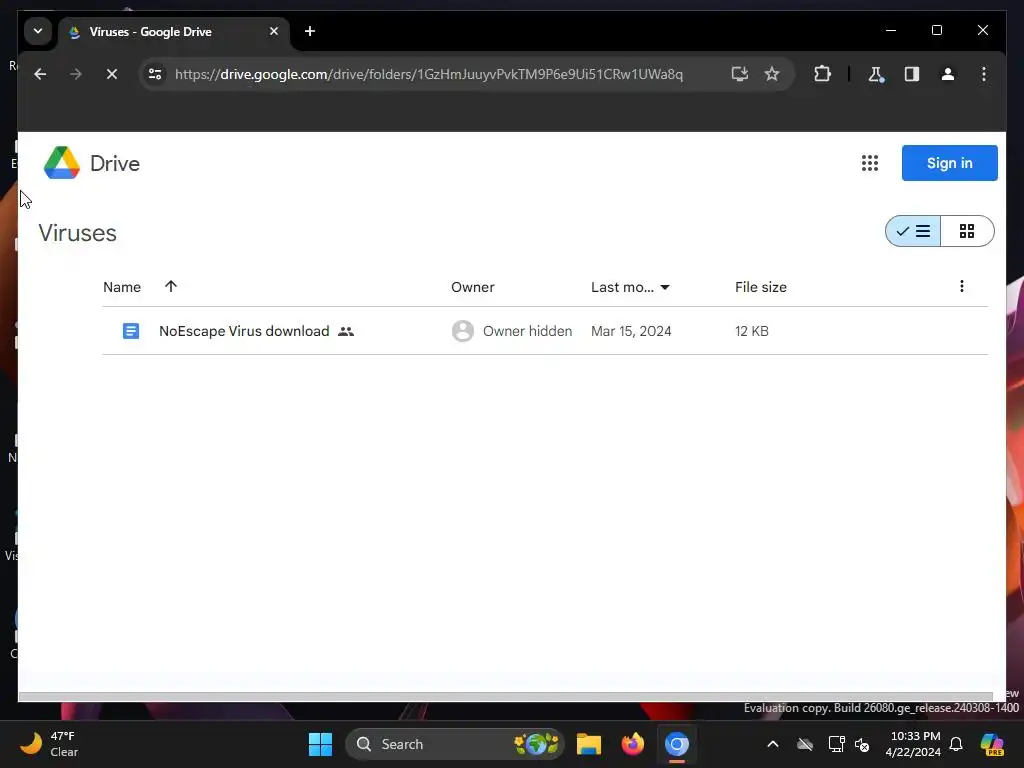Minimize the Chrome window
1024x768 pixels.
coord(891,30)
